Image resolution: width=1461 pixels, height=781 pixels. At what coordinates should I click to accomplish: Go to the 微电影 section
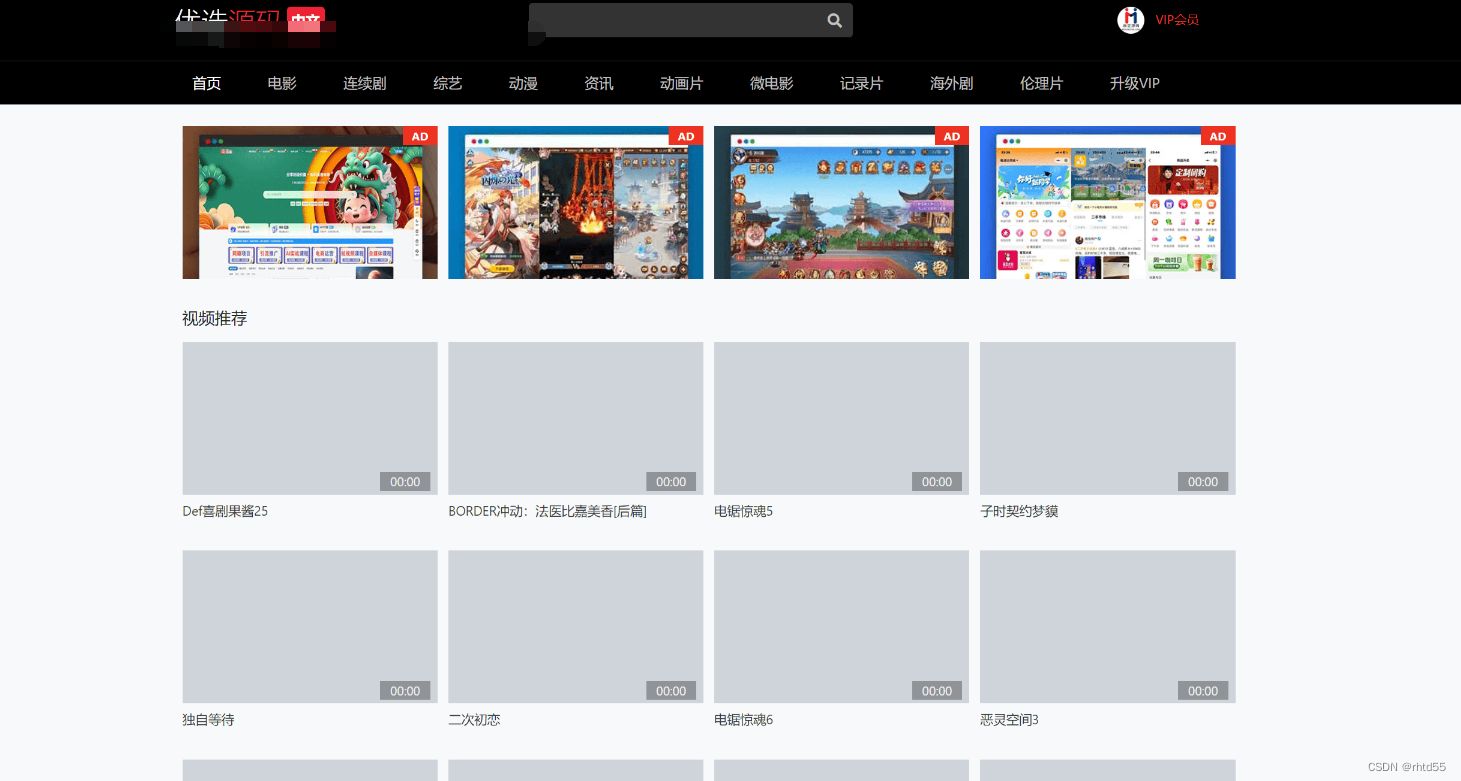pos(770,83)
